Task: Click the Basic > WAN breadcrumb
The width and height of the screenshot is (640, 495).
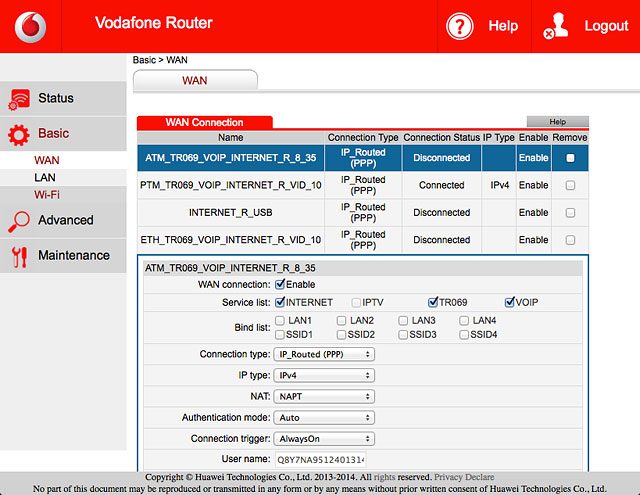Action: (160, 60)
